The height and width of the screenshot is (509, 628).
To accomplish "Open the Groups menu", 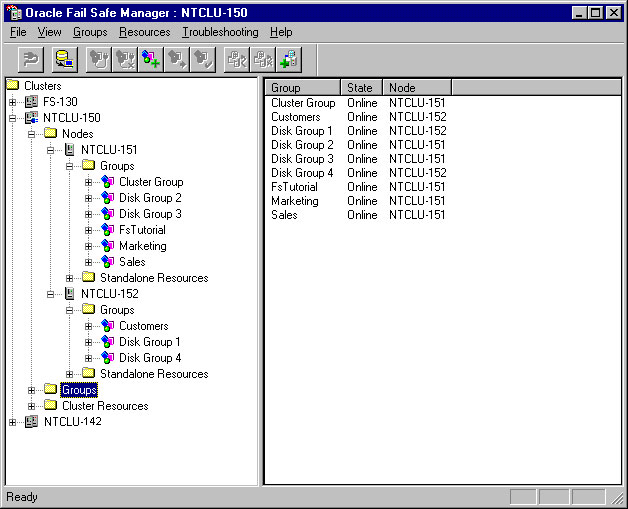I will coord(90,32).
